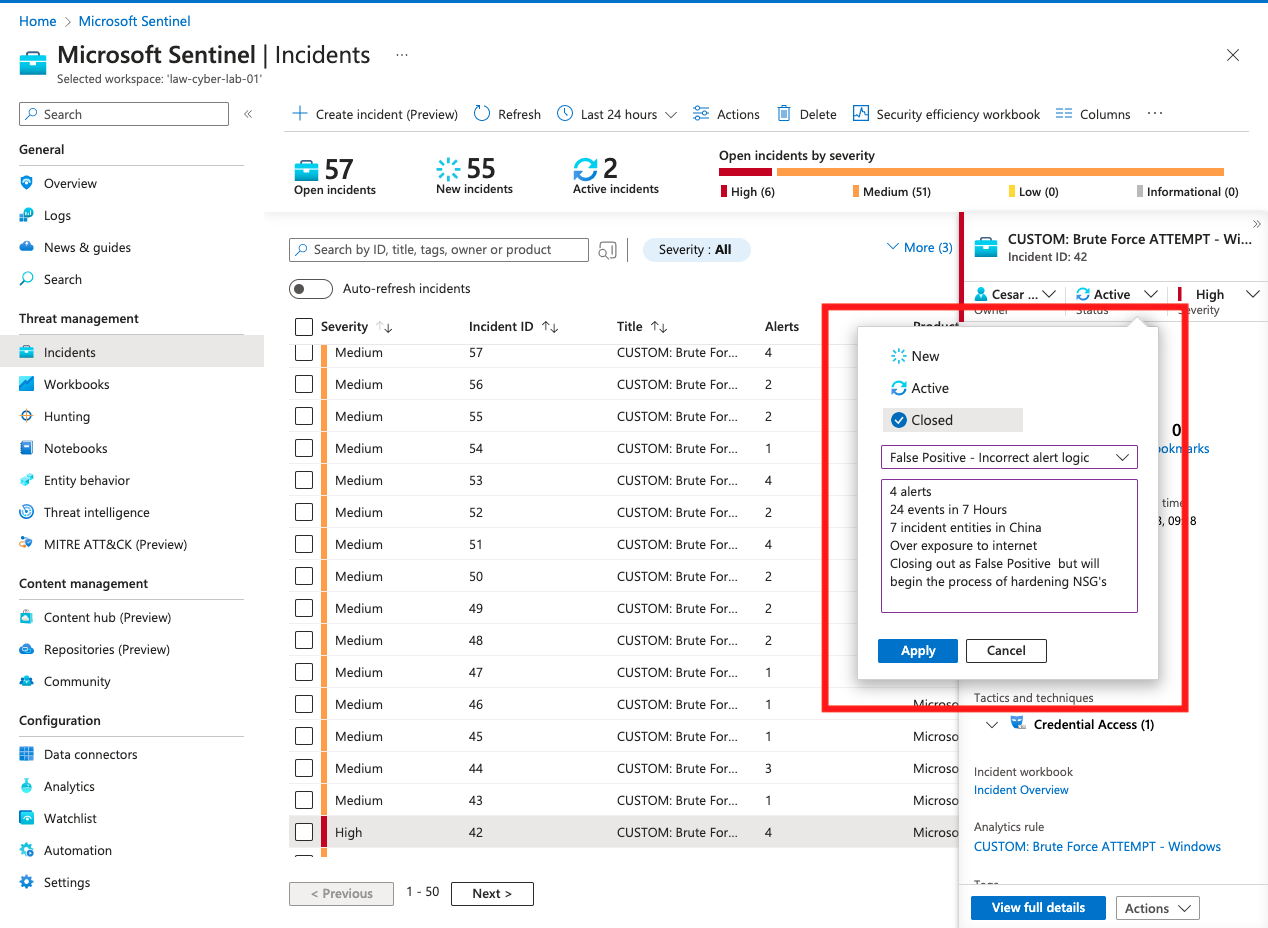1268x928 pixels.
Task: Click the Cancel button
Action: click(1006, 651)
